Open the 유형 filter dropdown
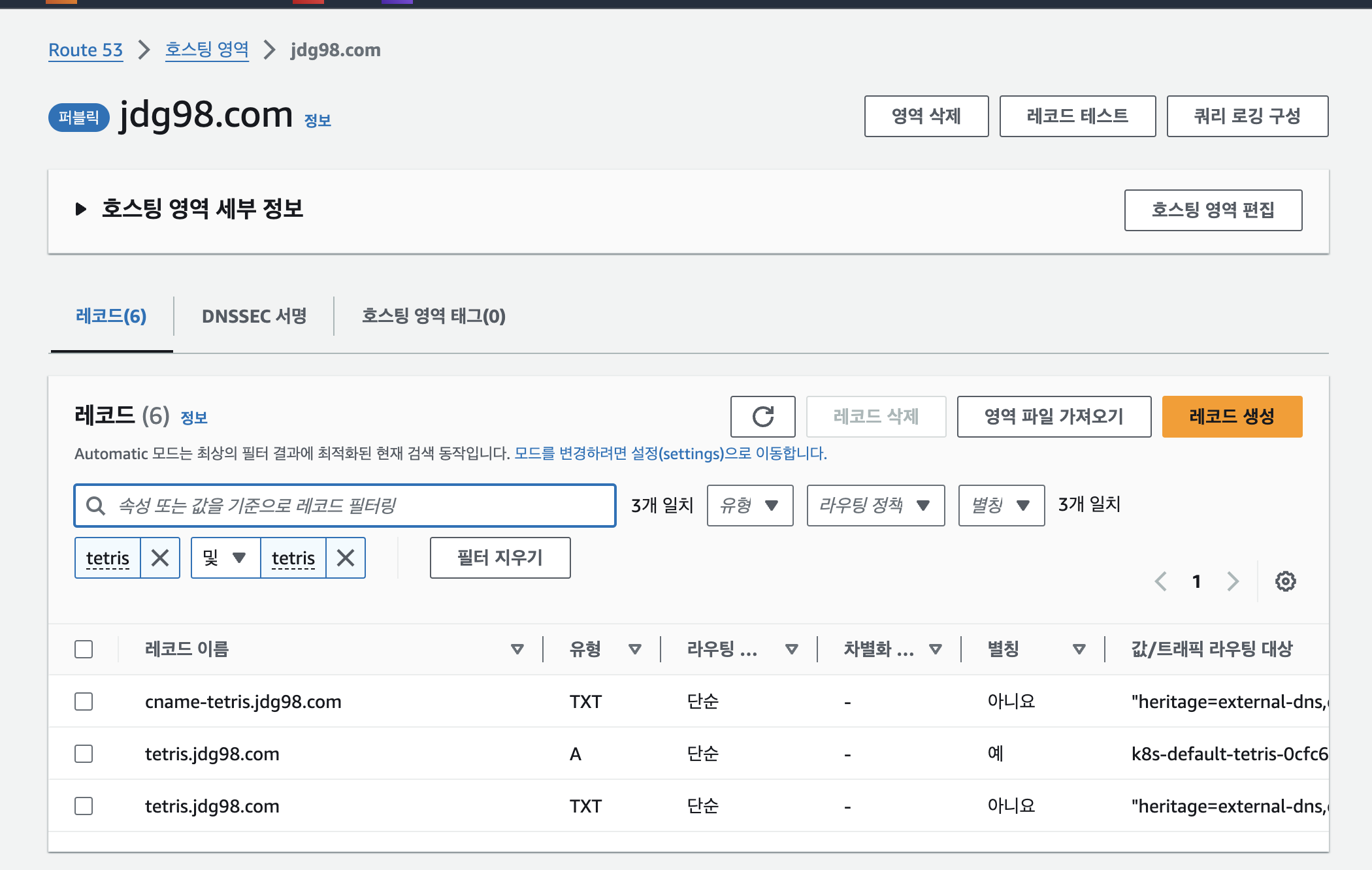1372x870 pixels. coord(749,506)
